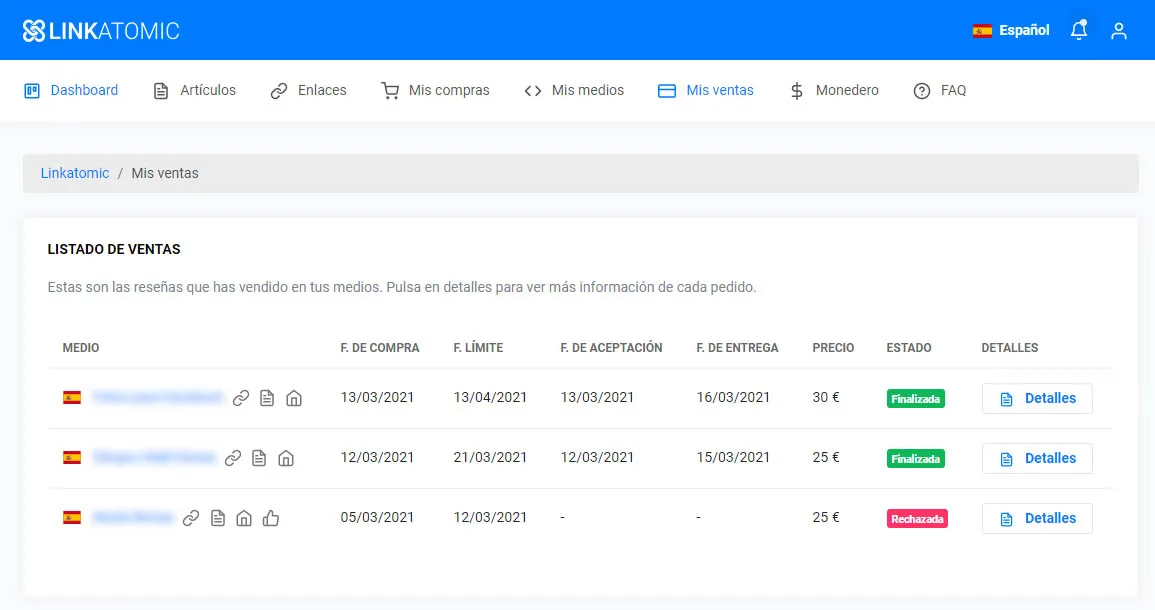
Task: Click the Linkatomic breadcrumb link
Action: (x=74, y=172)
